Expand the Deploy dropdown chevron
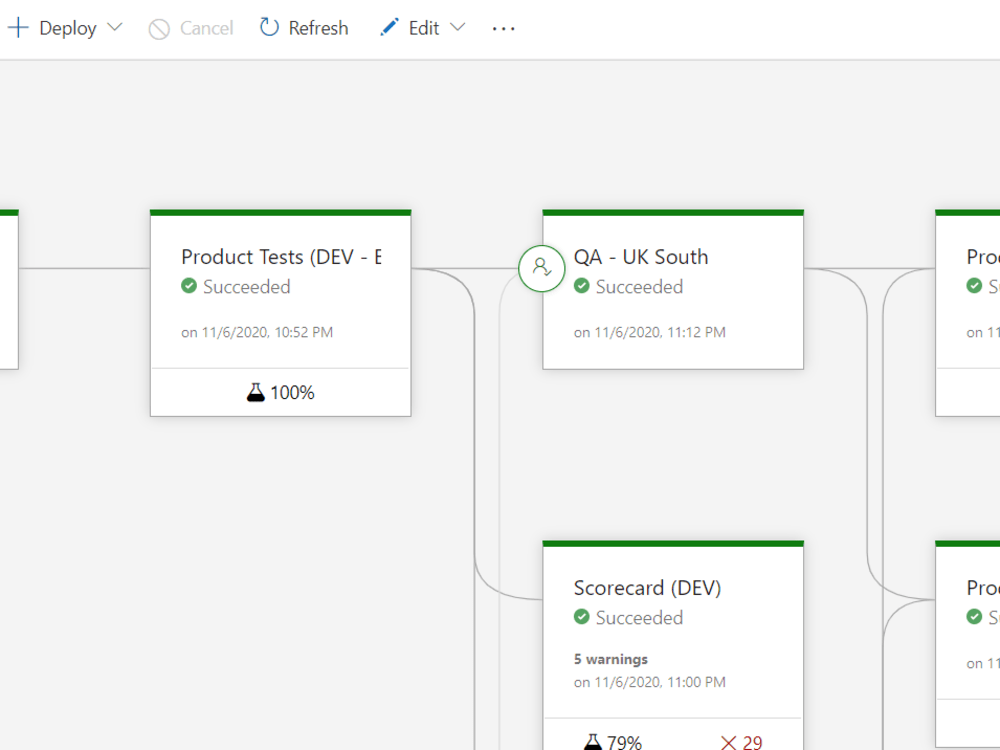The image size is (1000, 750). 114,28
